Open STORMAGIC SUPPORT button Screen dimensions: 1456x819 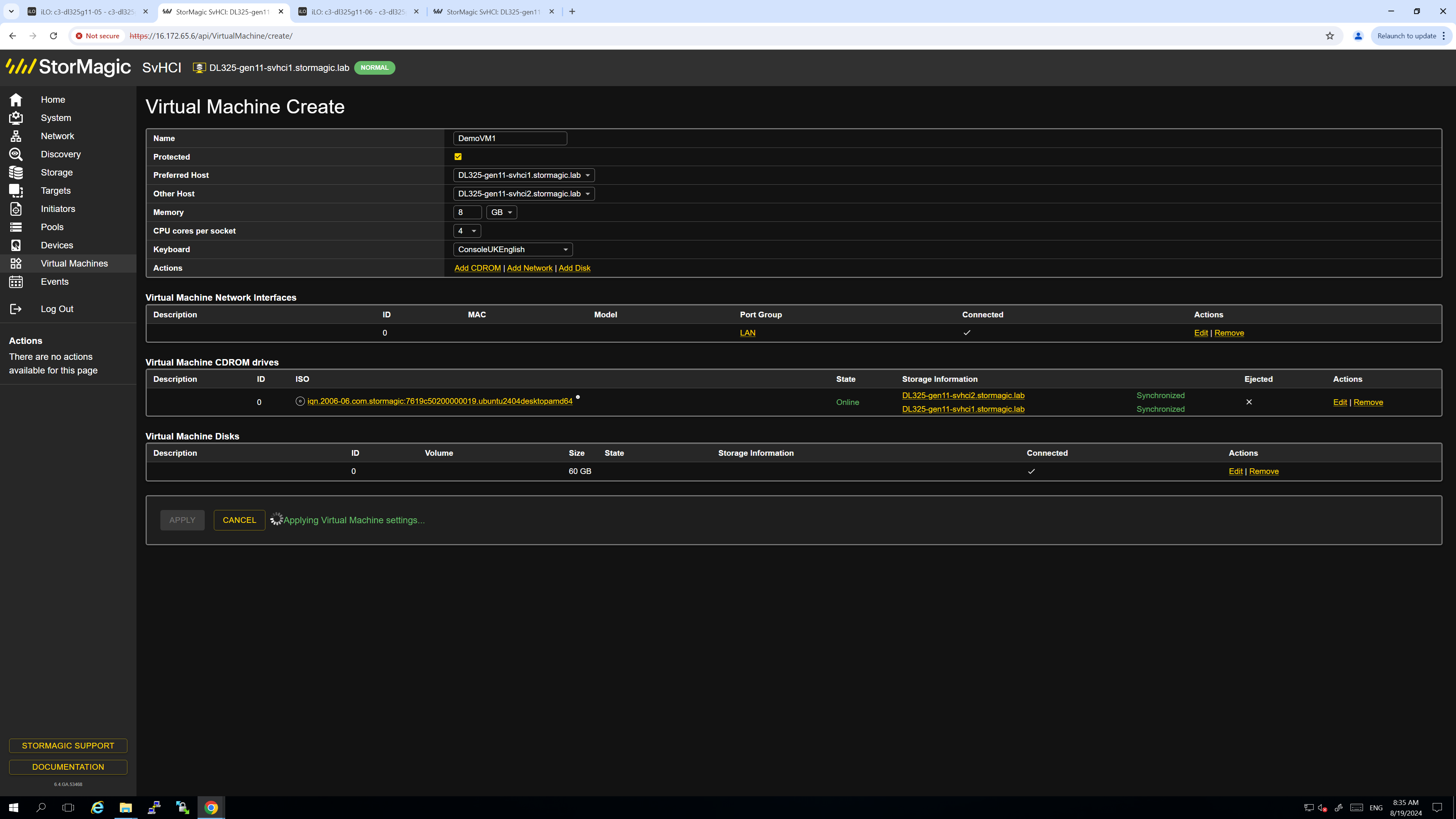coord(68,745)
